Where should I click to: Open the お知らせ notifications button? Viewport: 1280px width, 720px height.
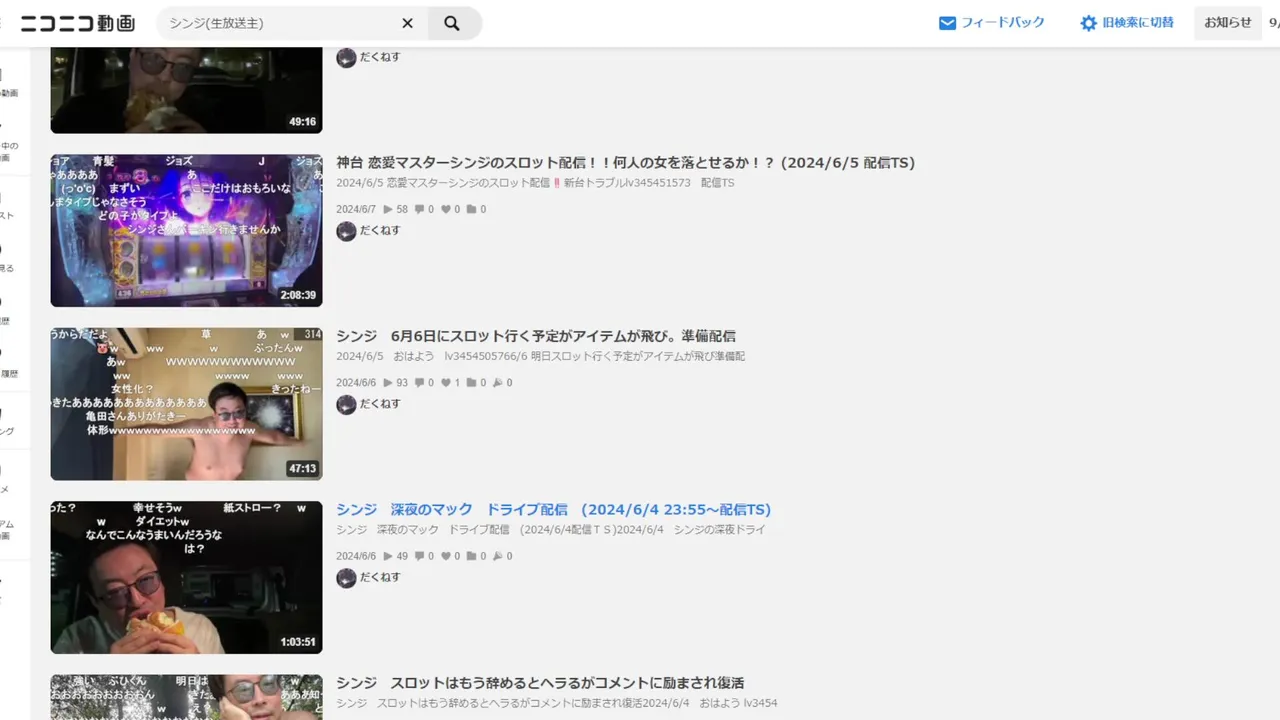click(x=1228, y=23)
